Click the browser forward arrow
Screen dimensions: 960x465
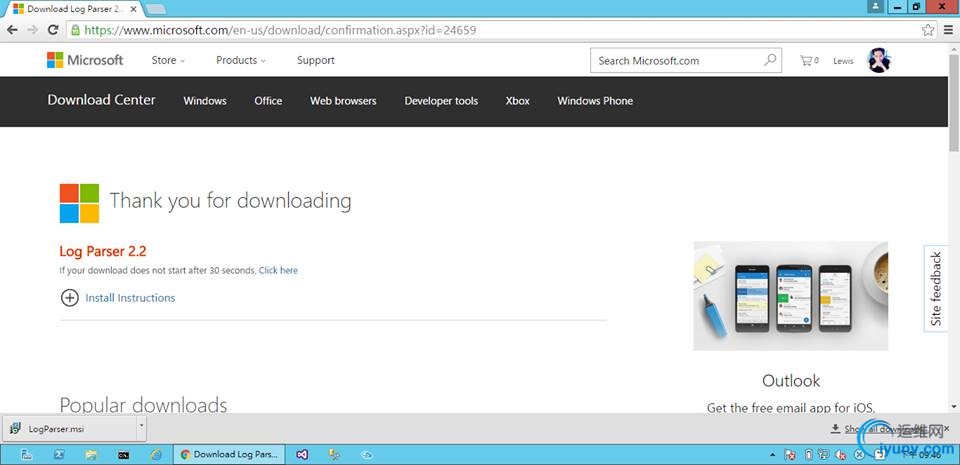click(32, 29)
